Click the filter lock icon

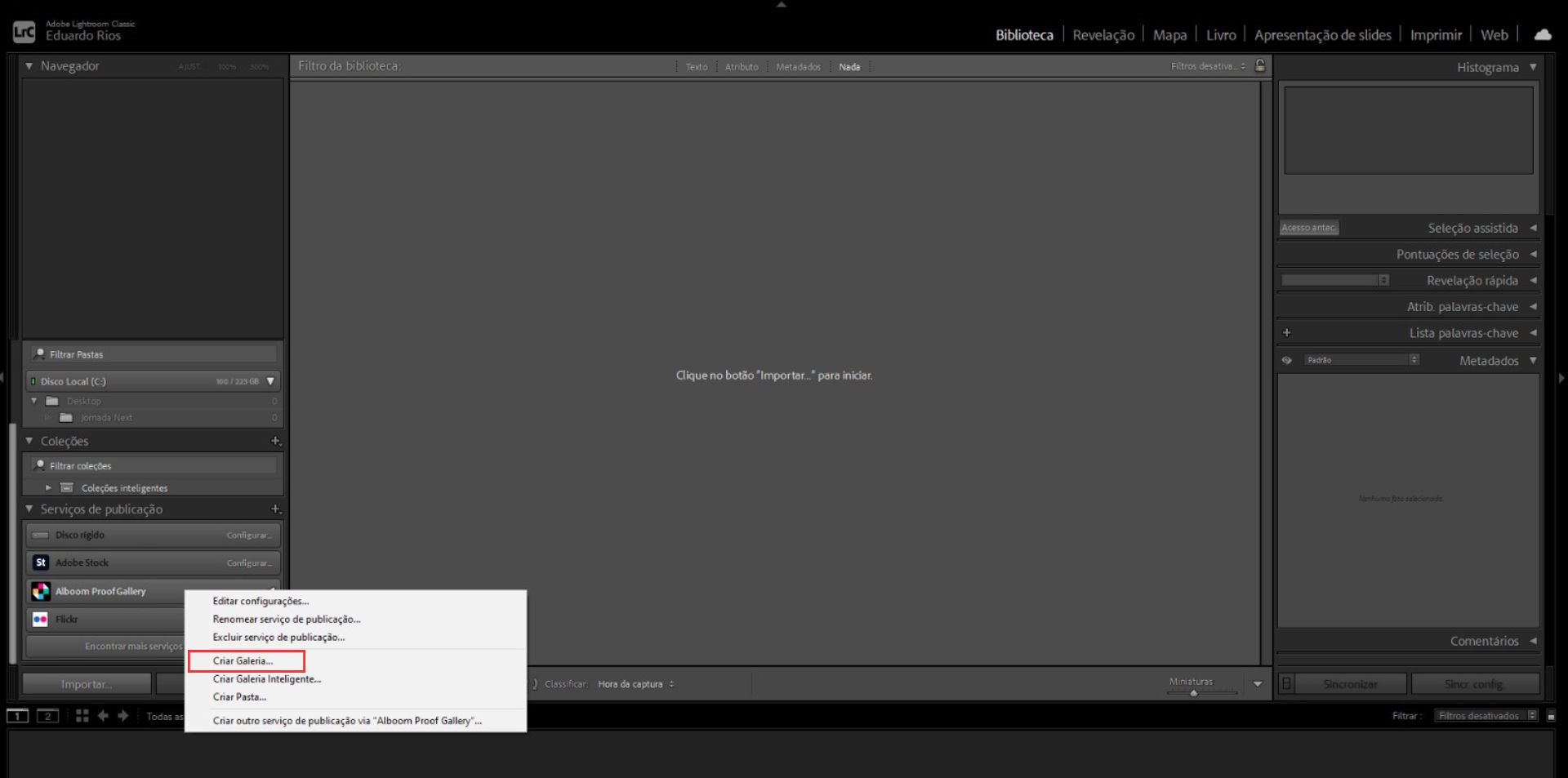click(1260, 66)
